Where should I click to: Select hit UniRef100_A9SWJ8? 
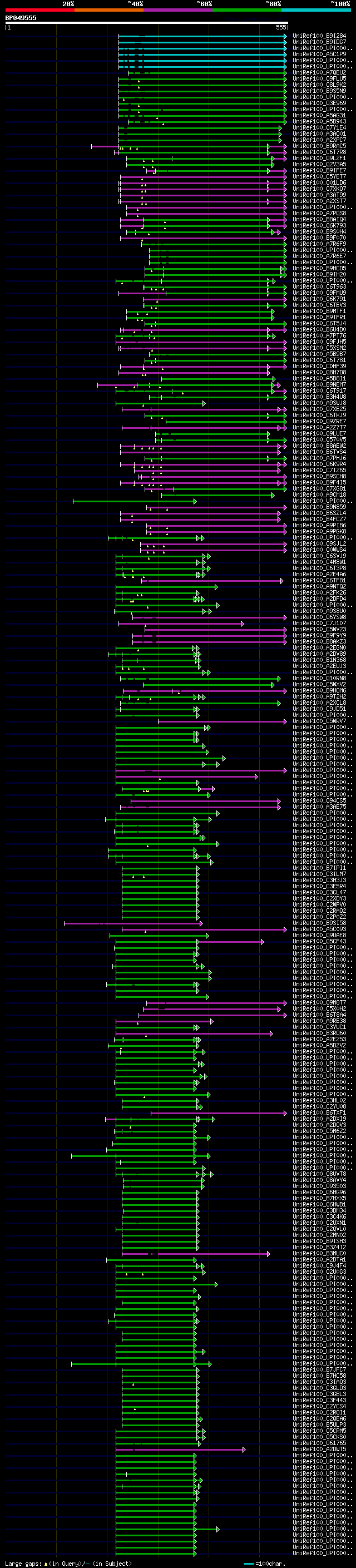tap(319, 403)
